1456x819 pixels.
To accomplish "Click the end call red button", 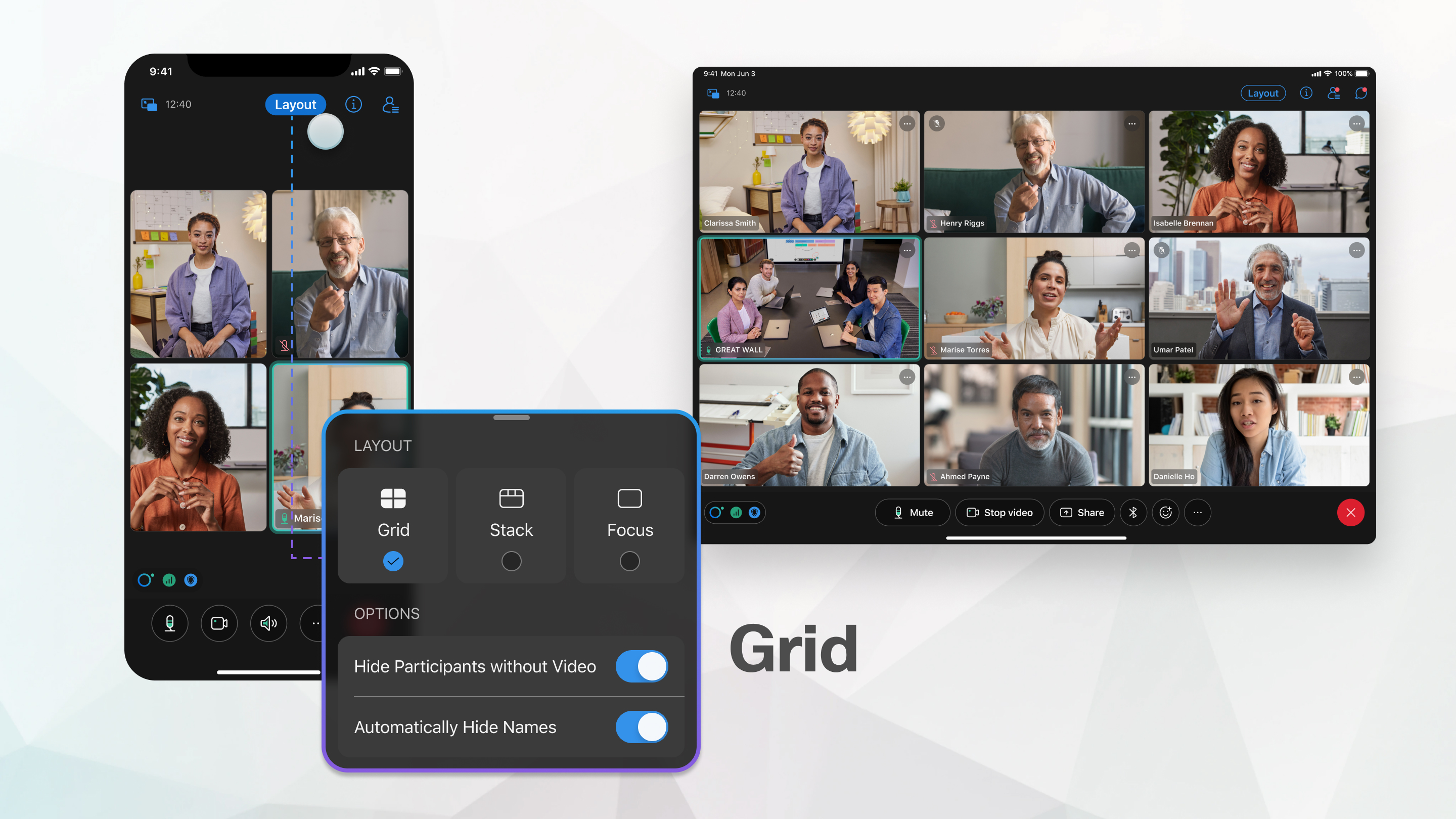I will (1350, 511).
